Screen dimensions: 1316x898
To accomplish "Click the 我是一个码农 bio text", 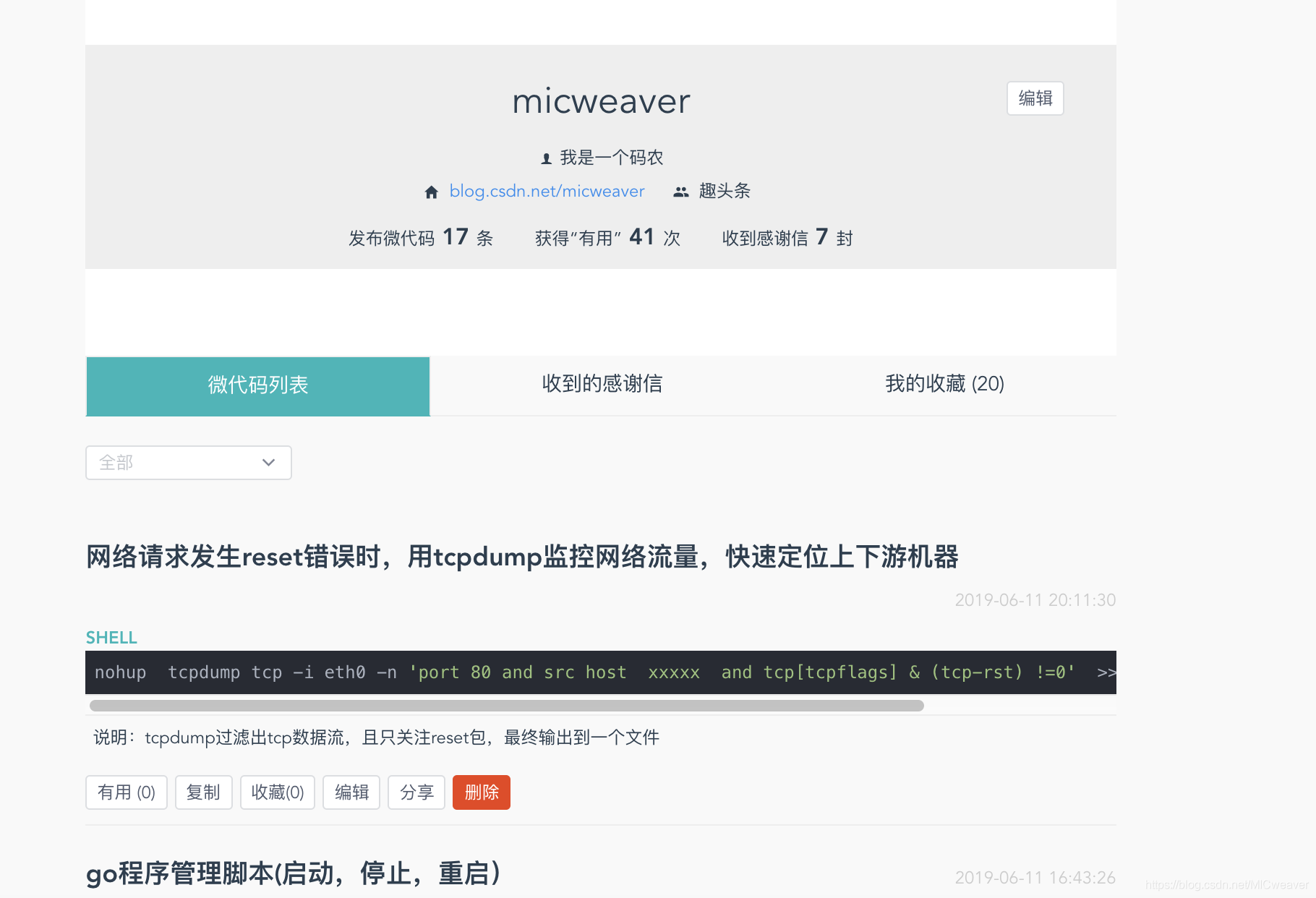I will pyautogui.click(x=611, y=158).
